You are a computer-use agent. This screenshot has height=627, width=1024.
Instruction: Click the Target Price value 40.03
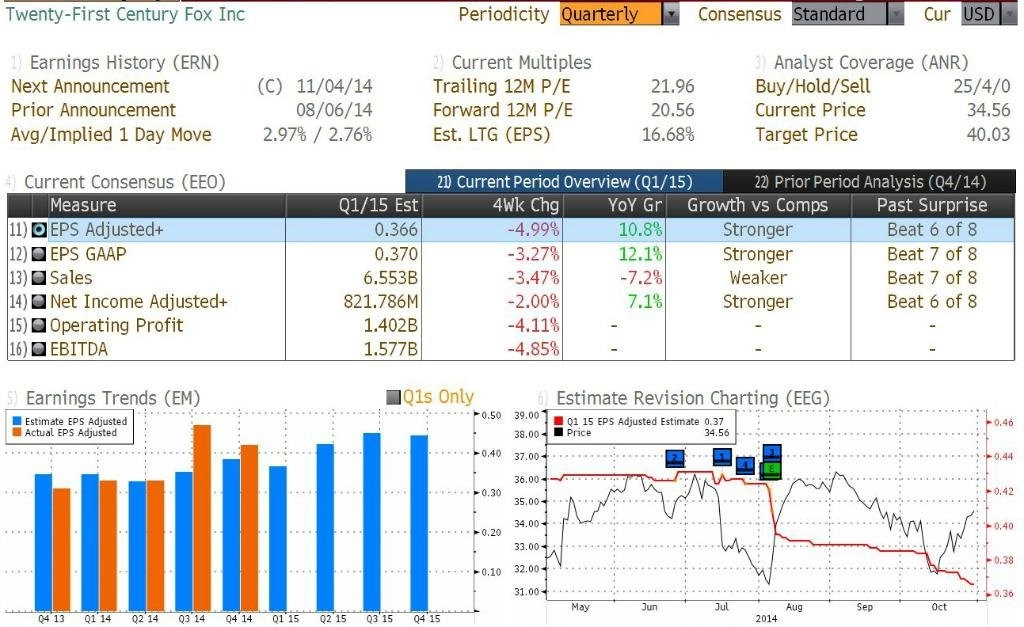989,135
